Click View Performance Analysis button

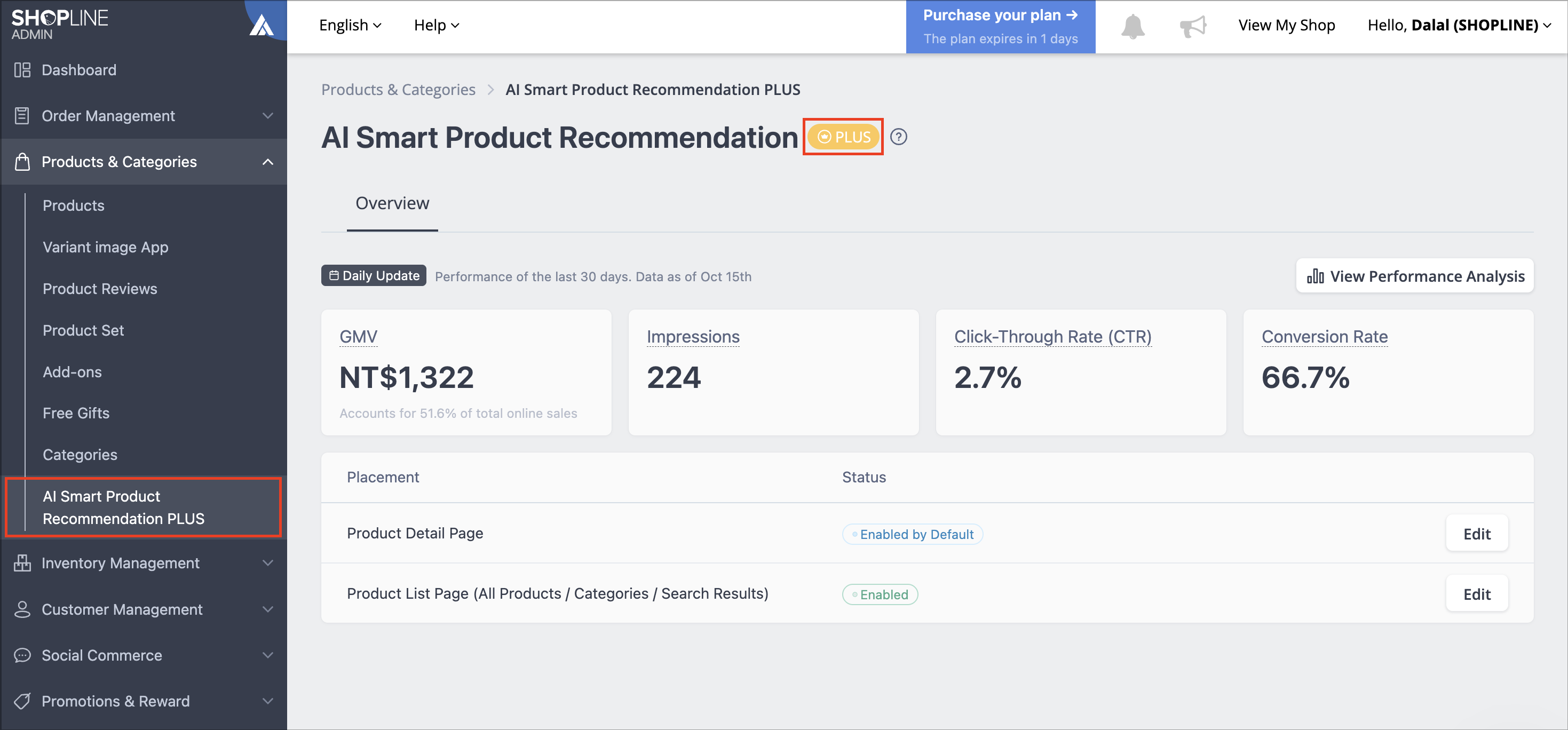pos(1415,276)
